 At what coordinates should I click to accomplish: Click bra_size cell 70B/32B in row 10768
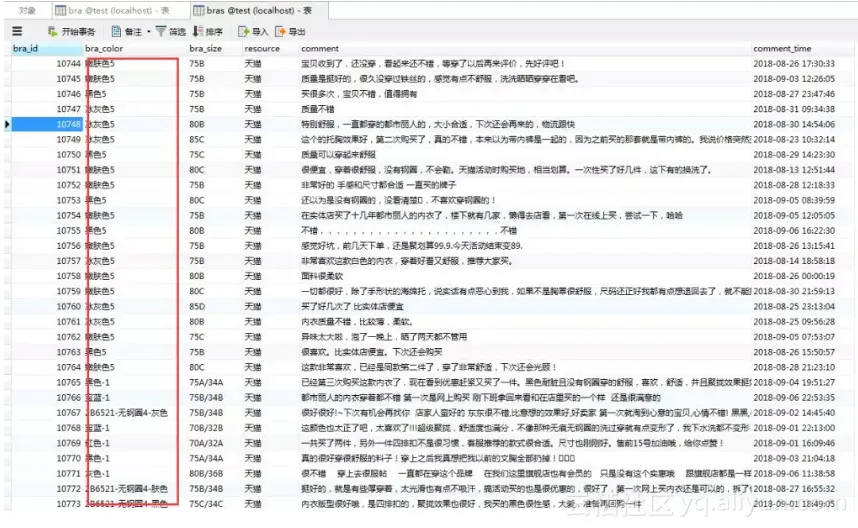pyautogui.click(x=206, y=428)
